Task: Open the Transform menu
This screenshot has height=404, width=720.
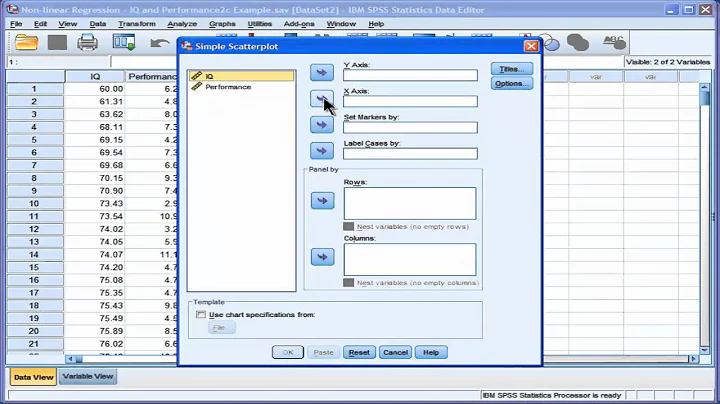Action: point(137,24)
